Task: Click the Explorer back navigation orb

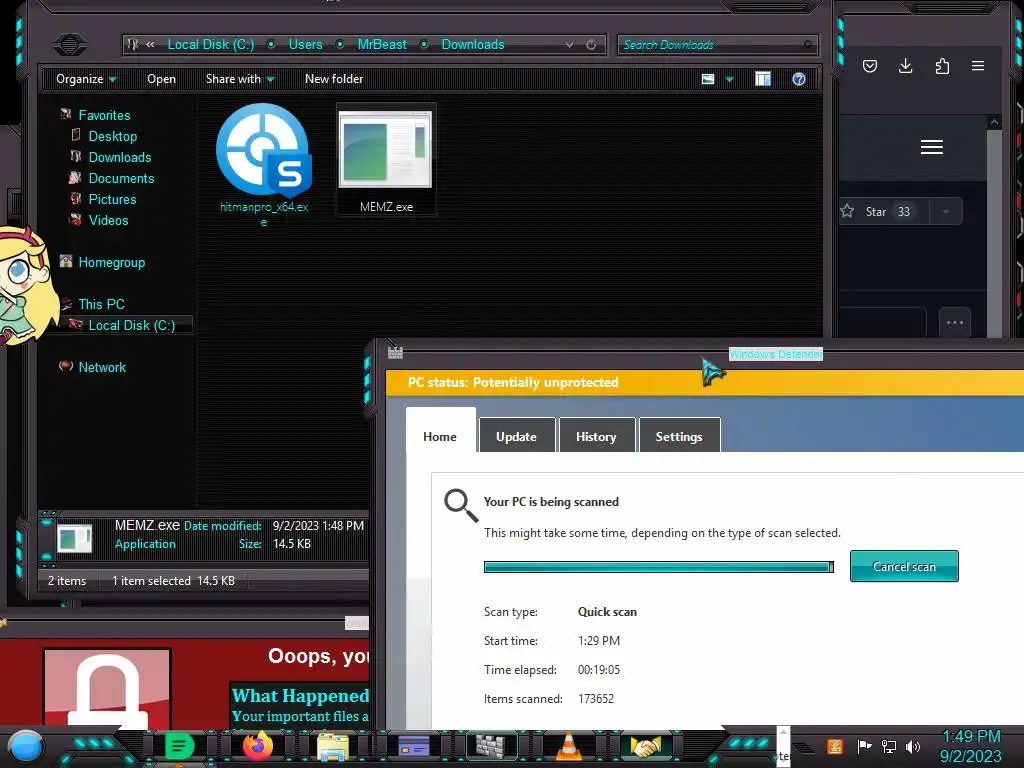Action: 70,44
